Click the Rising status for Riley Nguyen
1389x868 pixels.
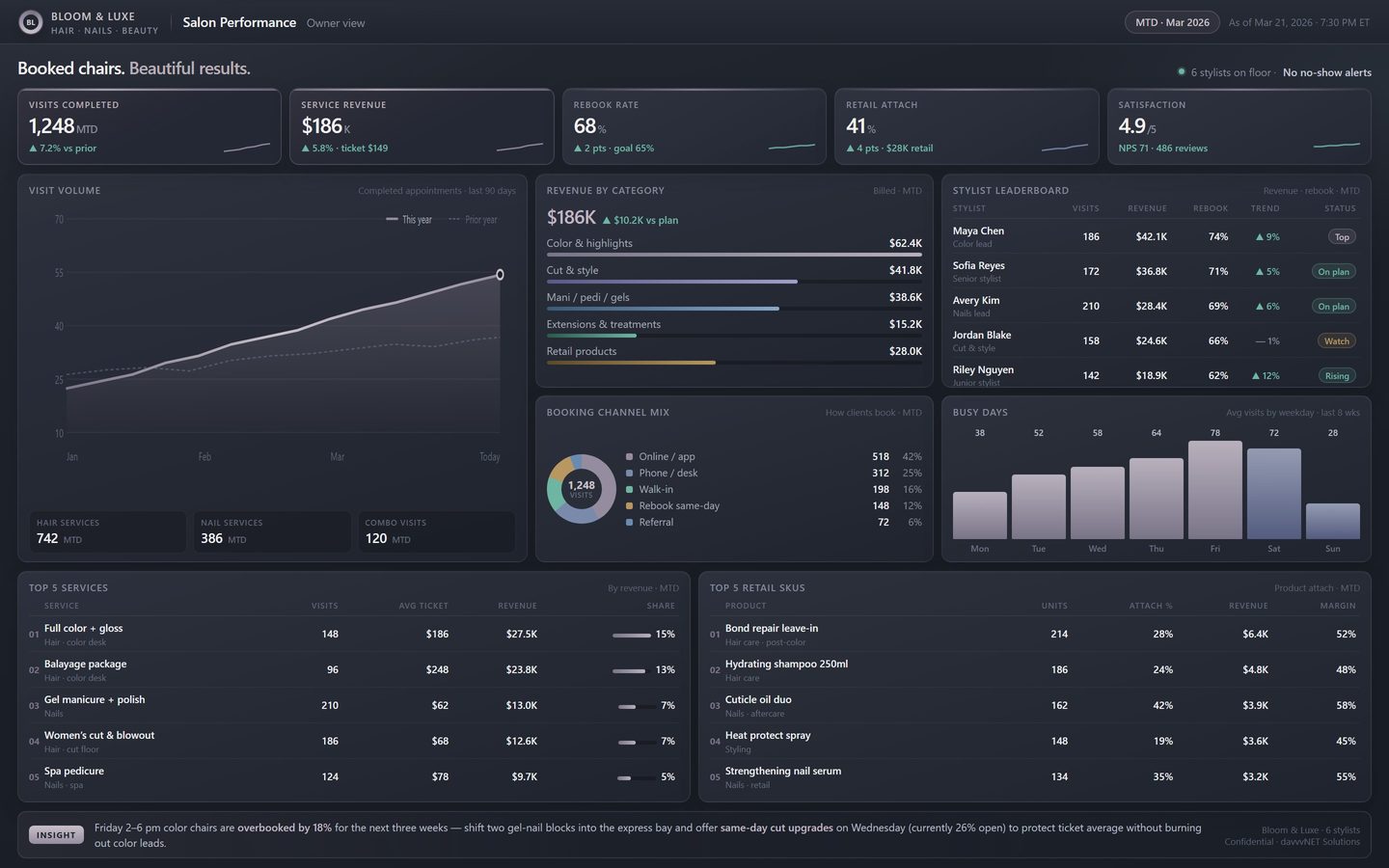pos(1337,376)
